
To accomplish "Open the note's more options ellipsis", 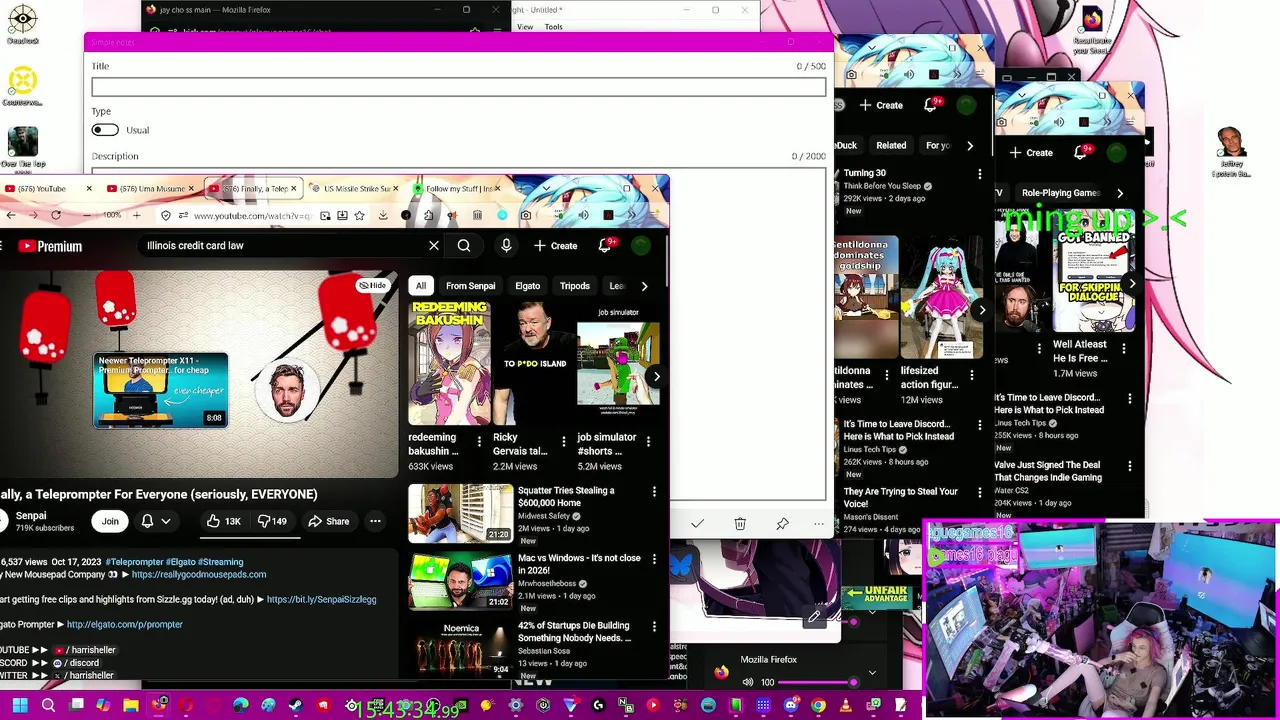I will 819,524.
